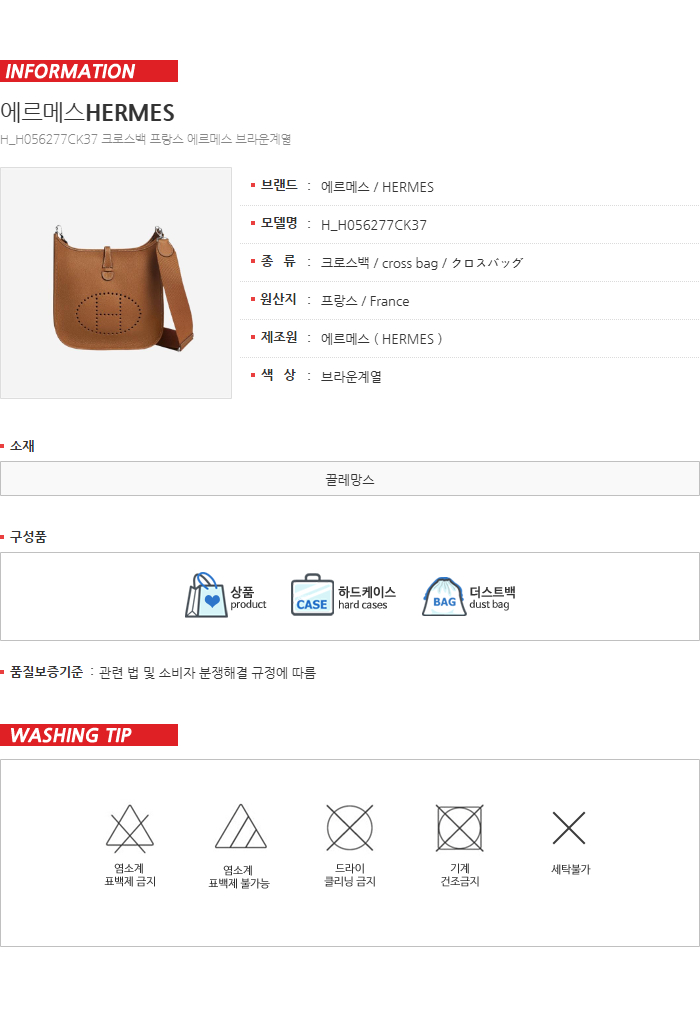
Task: Click the no washing X icon
Action: 569,828
